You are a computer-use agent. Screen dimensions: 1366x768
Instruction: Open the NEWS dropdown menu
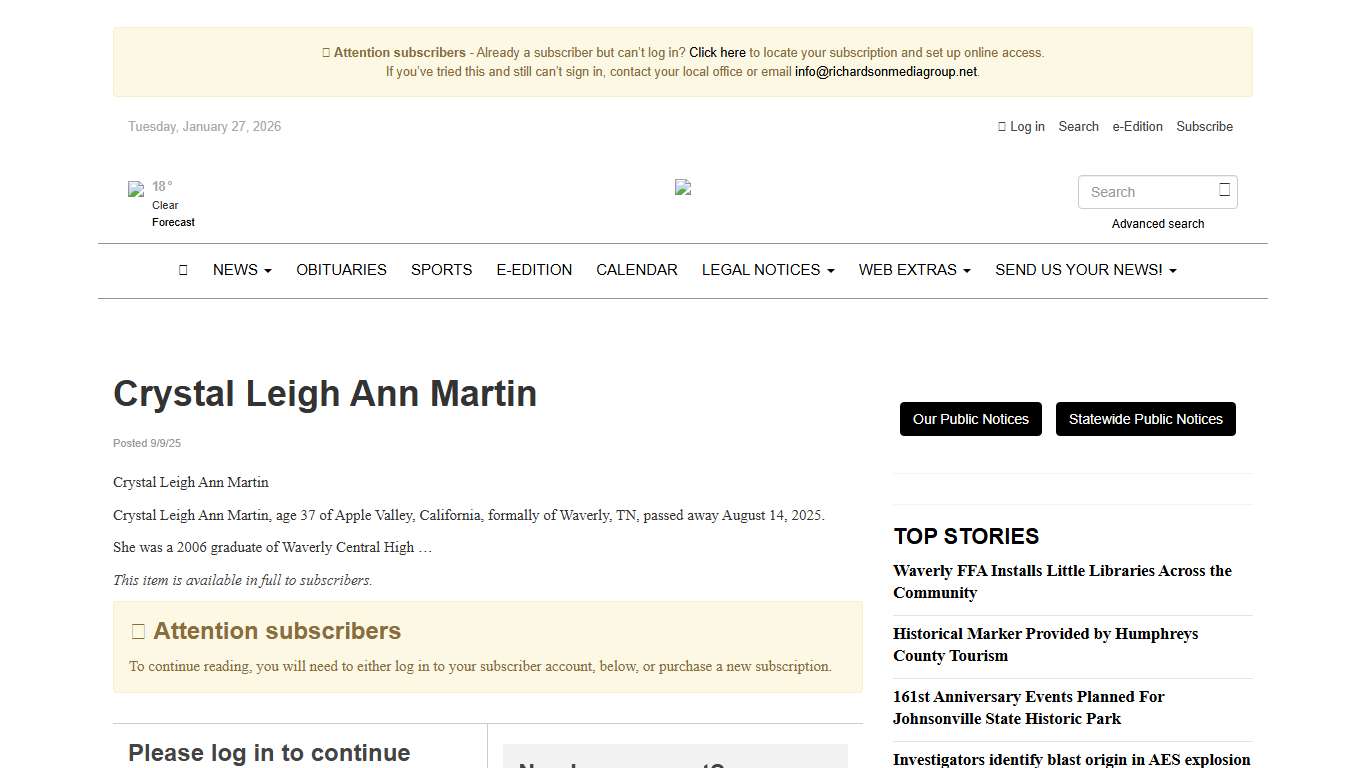[240, 269]
